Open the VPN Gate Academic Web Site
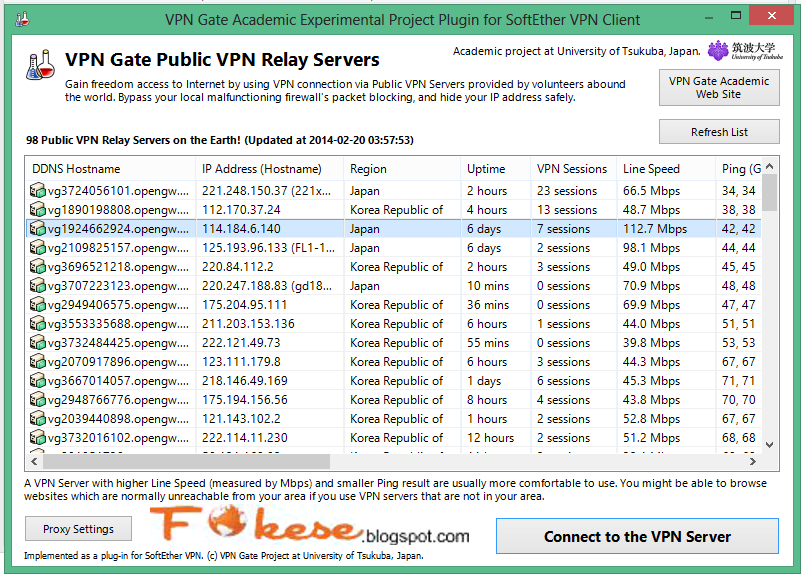The image size is (801, 574). pos(719,88)
